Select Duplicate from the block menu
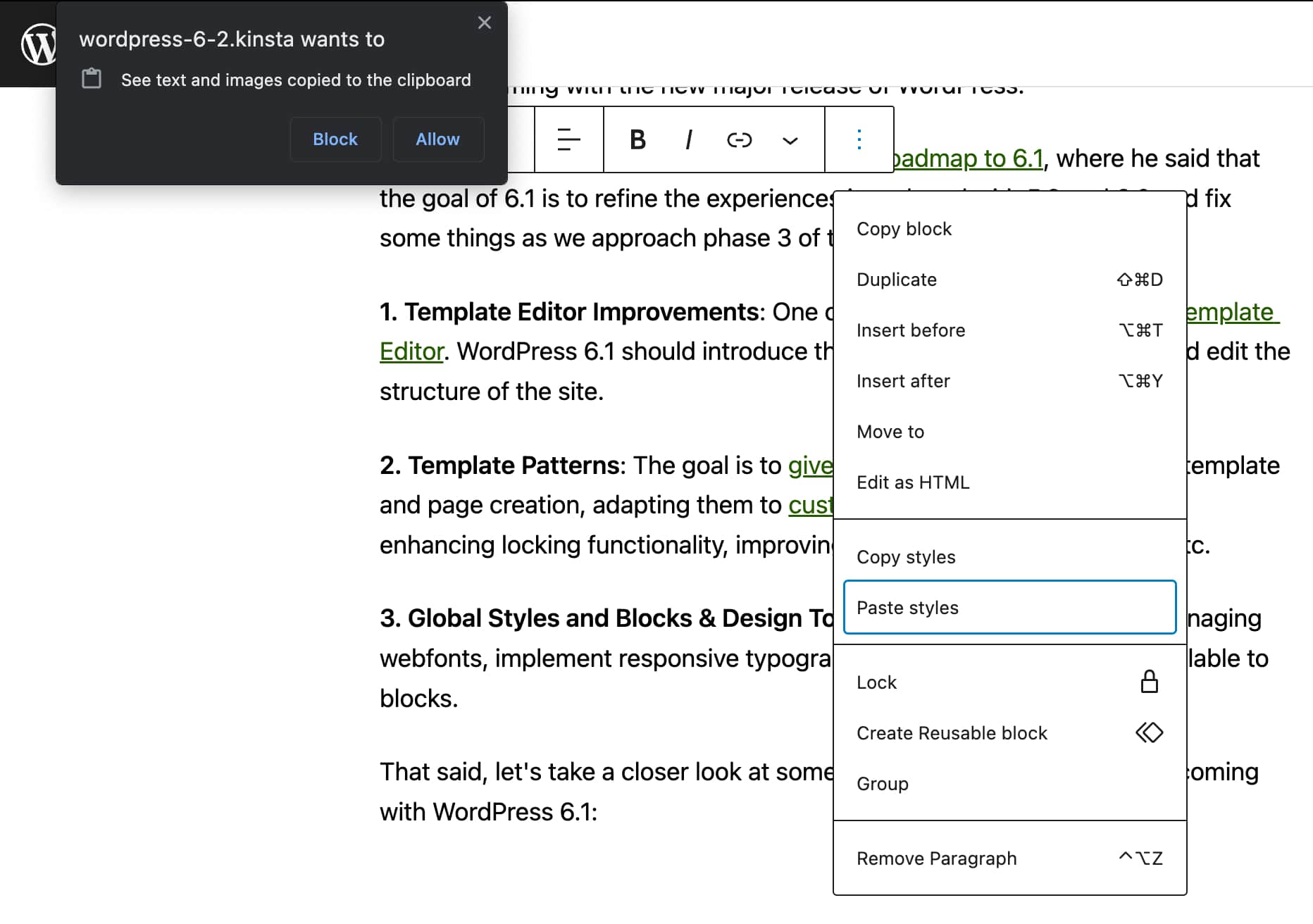Viewport: 1313px width, 924px height. tap(896, 279)
